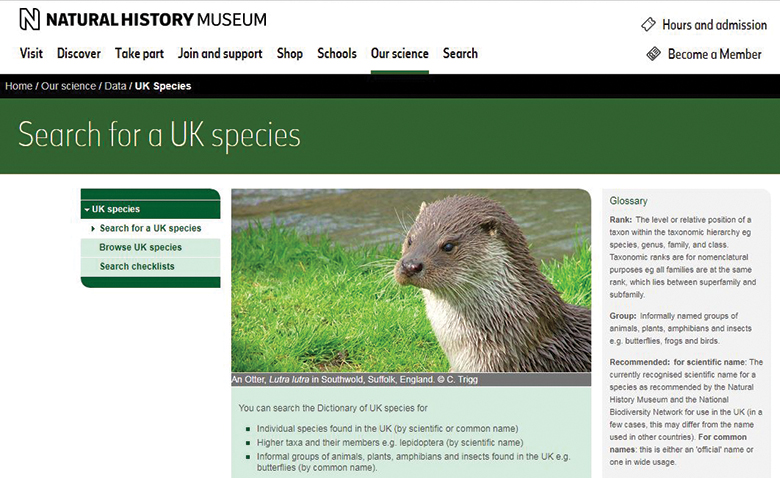
Task: Open the Join and support menu
Action: (220, 54)
